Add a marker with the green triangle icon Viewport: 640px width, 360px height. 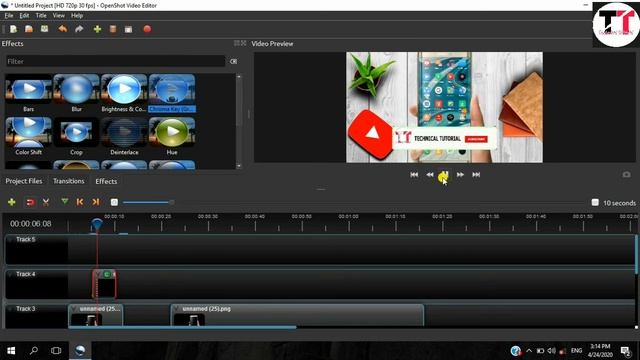(64, 201)
